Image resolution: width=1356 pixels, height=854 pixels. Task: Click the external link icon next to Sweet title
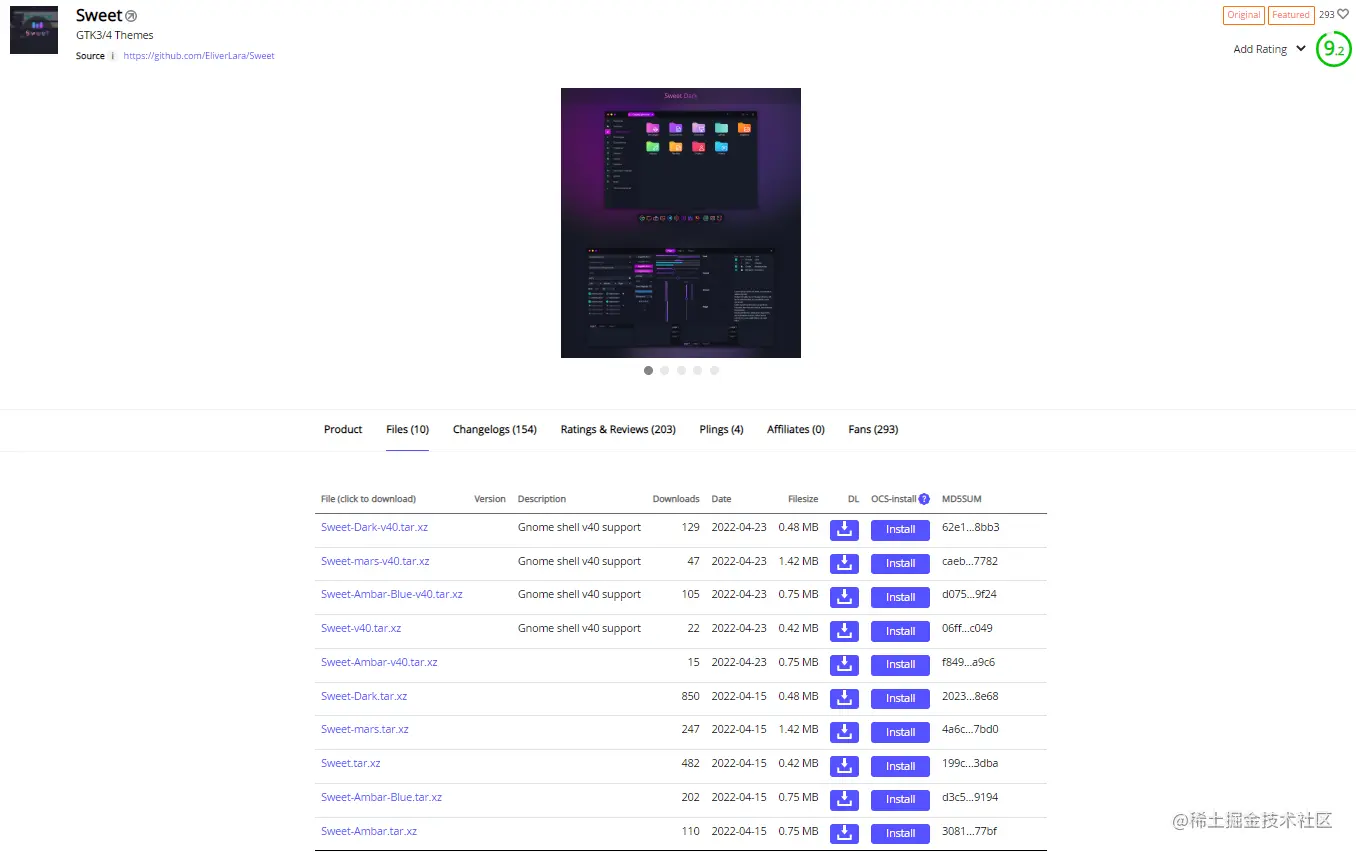(x=131, y=16)
